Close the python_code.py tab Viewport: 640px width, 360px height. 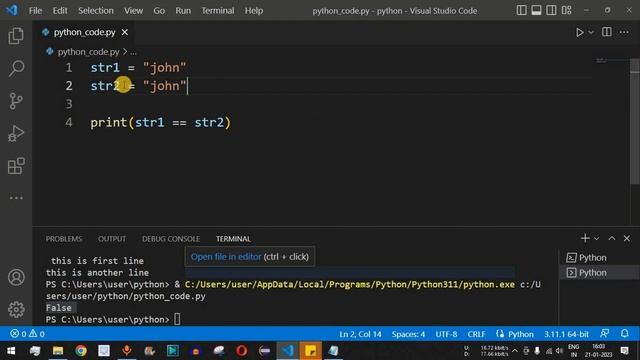[125, 32]
